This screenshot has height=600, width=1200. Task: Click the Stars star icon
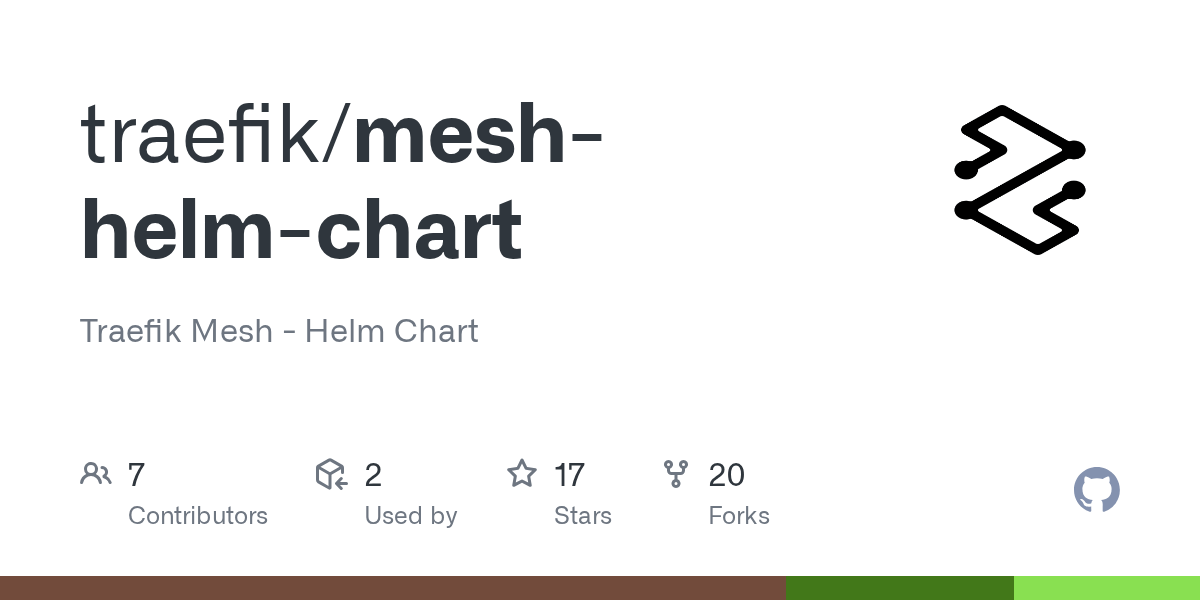tap(522, 473)
